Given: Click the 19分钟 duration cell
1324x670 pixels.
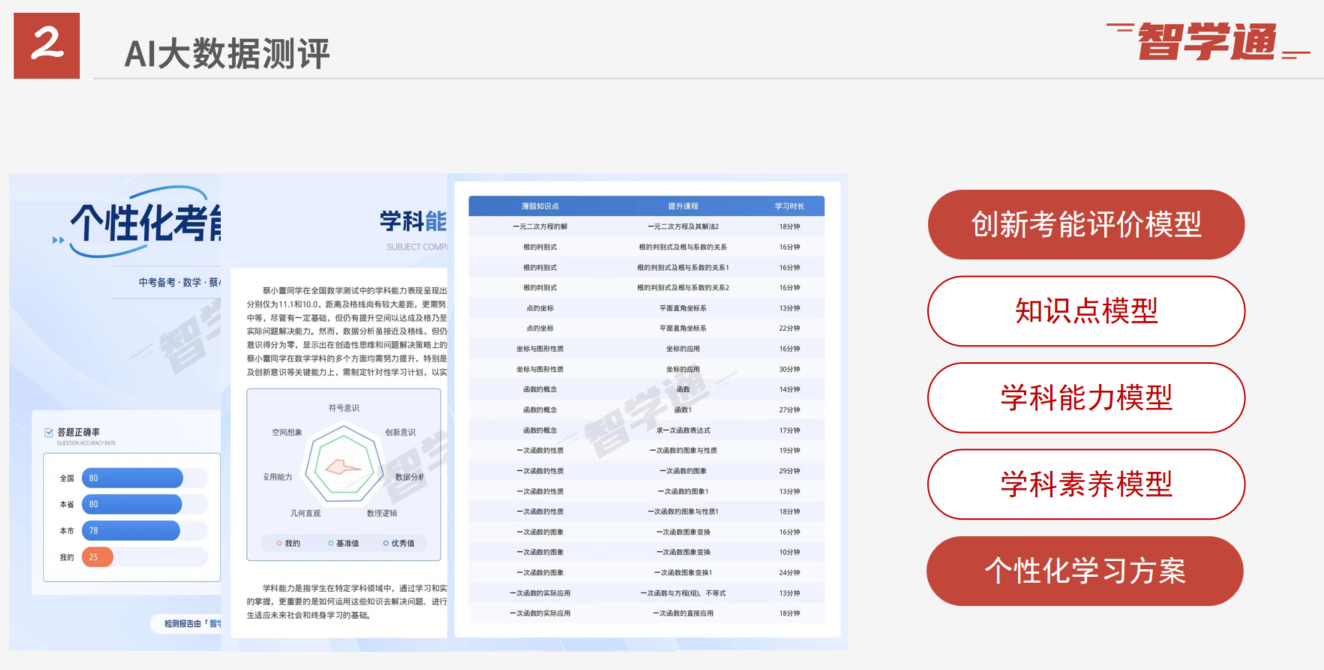Looking at the screenshot, I should pos(789,450).
